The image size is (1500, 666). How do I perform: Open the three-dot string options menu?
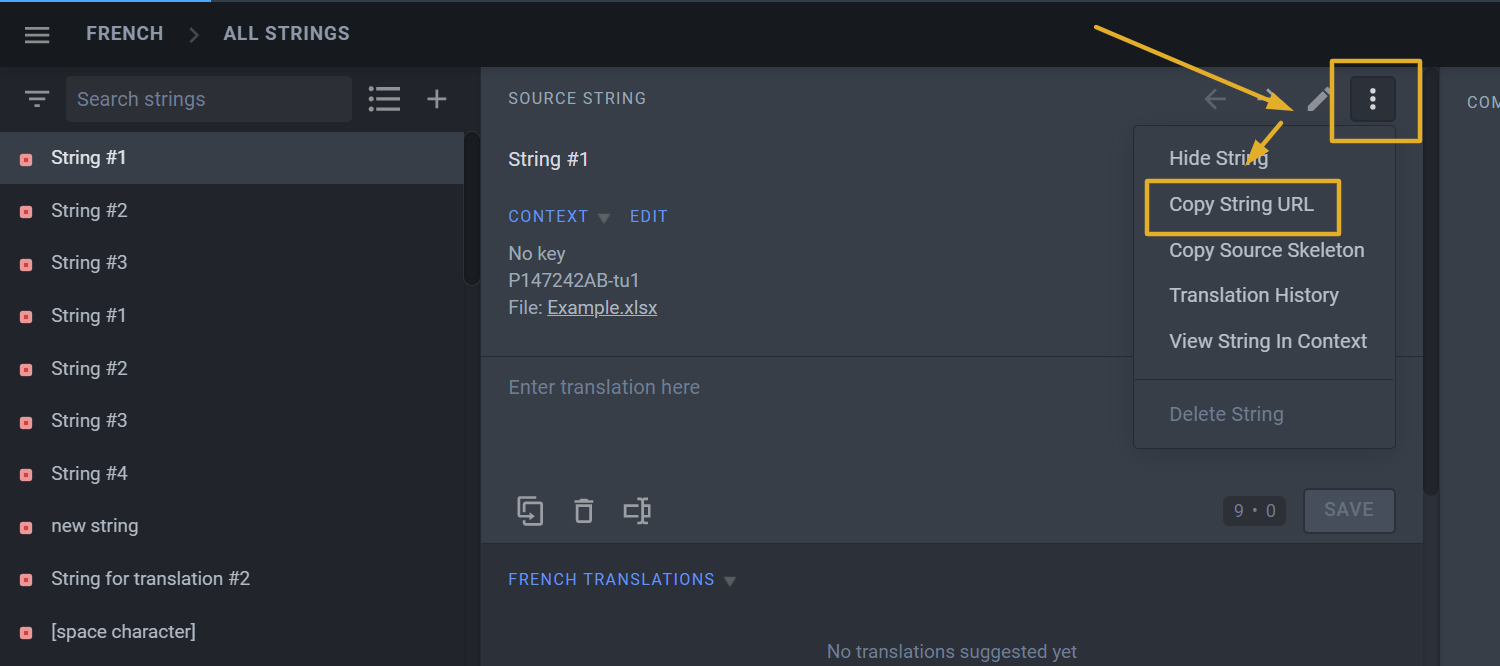tap(1373, 99)
